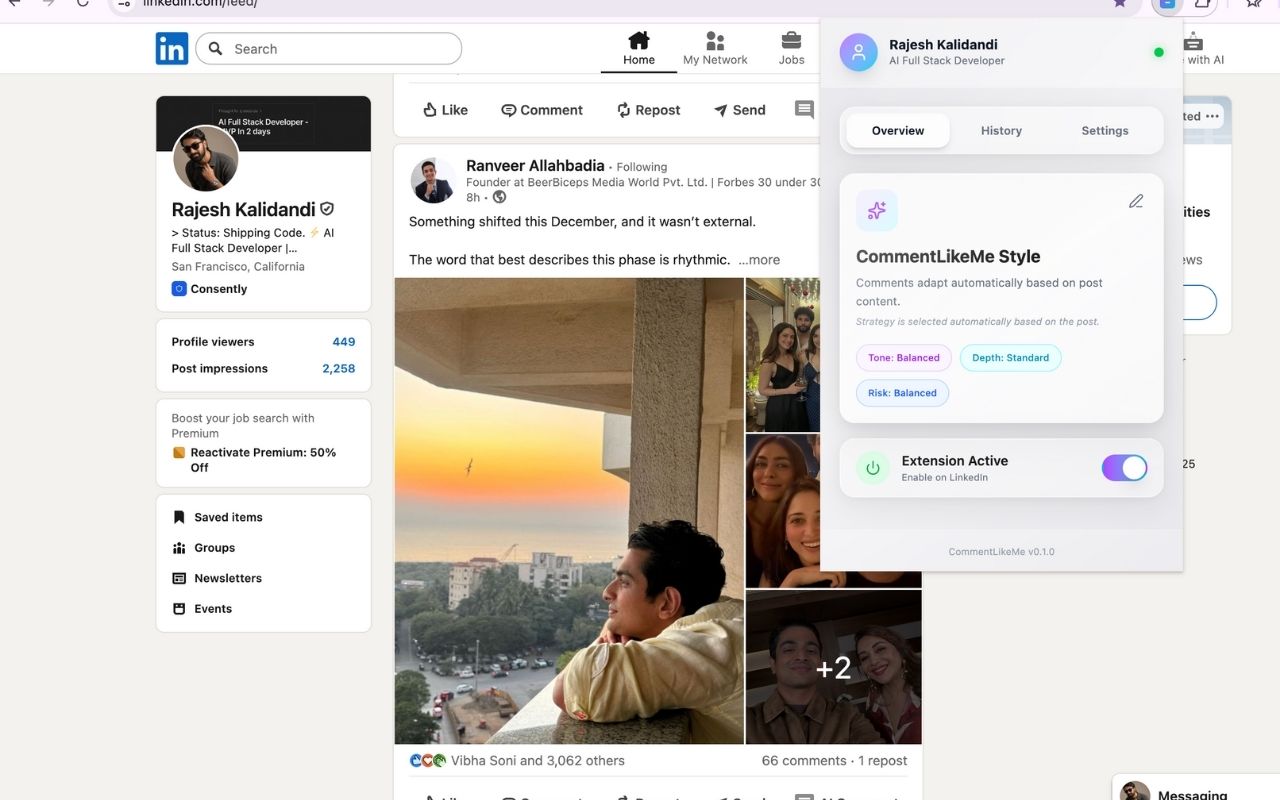
Task: Open the Jobs briefcase icon
Action: 791,41
